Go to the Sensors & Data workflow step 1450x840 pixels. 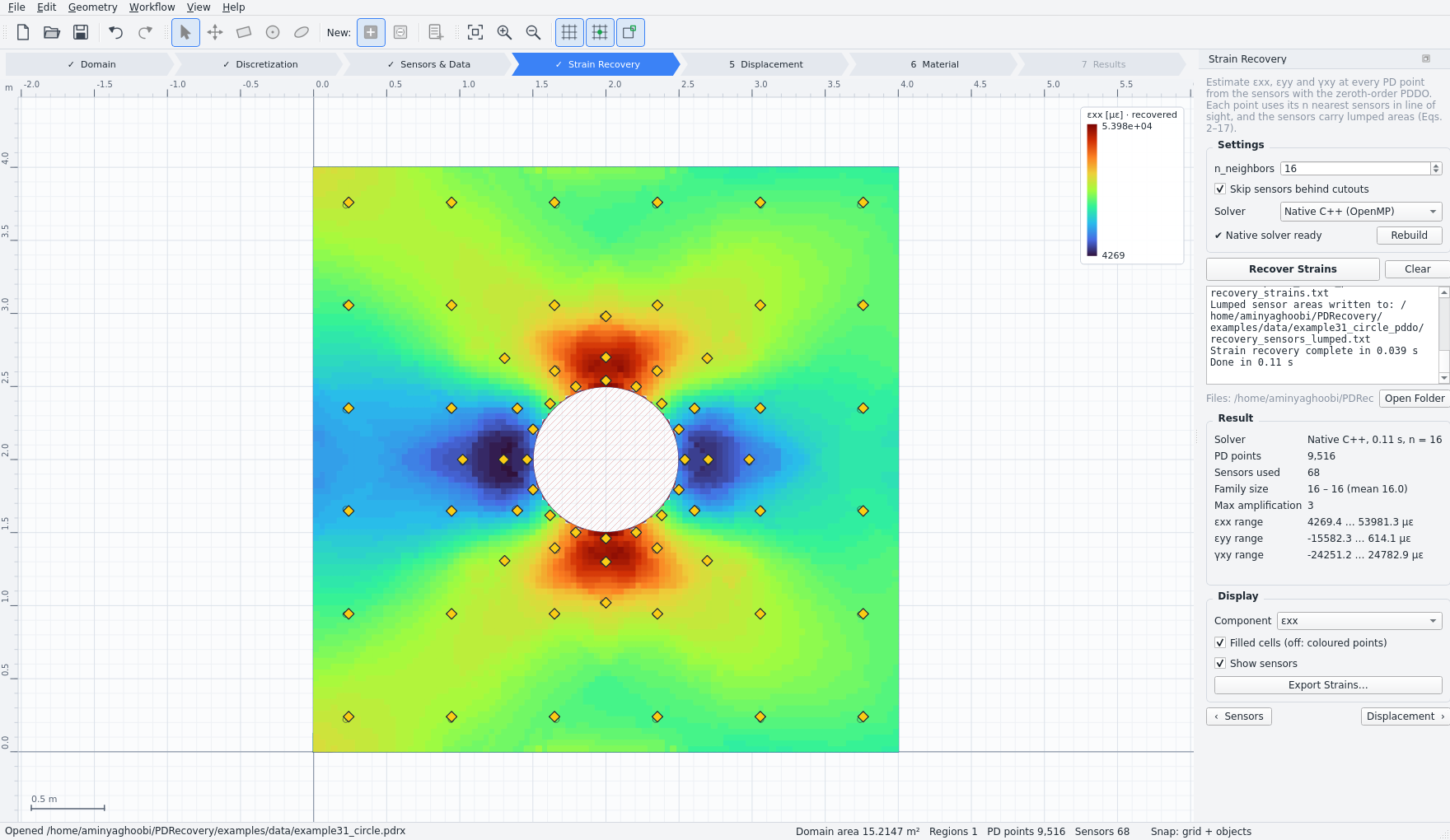click(428, 64)
